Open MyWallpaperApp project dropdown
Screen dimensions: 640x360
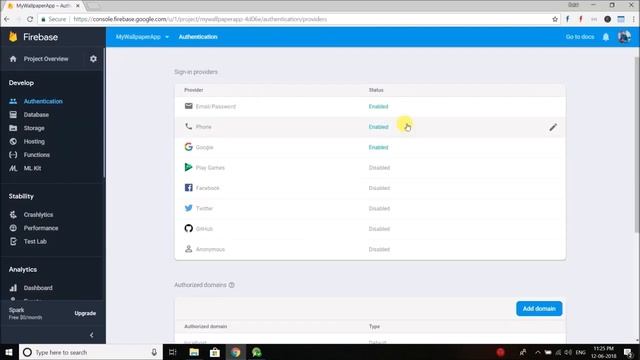coord(142,37)
